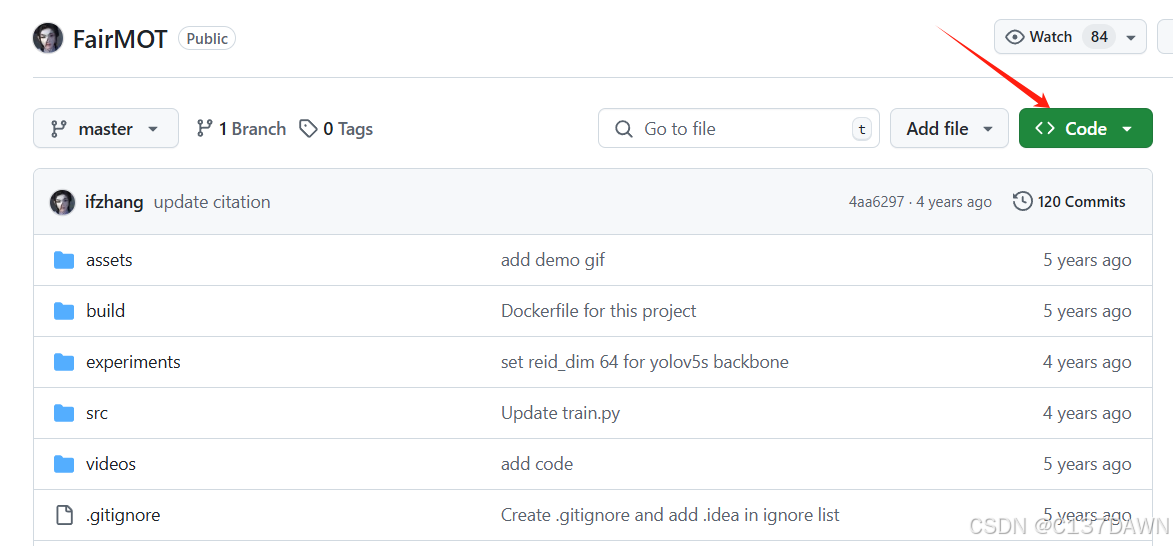Click '4 years ago' in experiments row
This screenshot has width=1173, height=546.
(x=1087, y=362)
